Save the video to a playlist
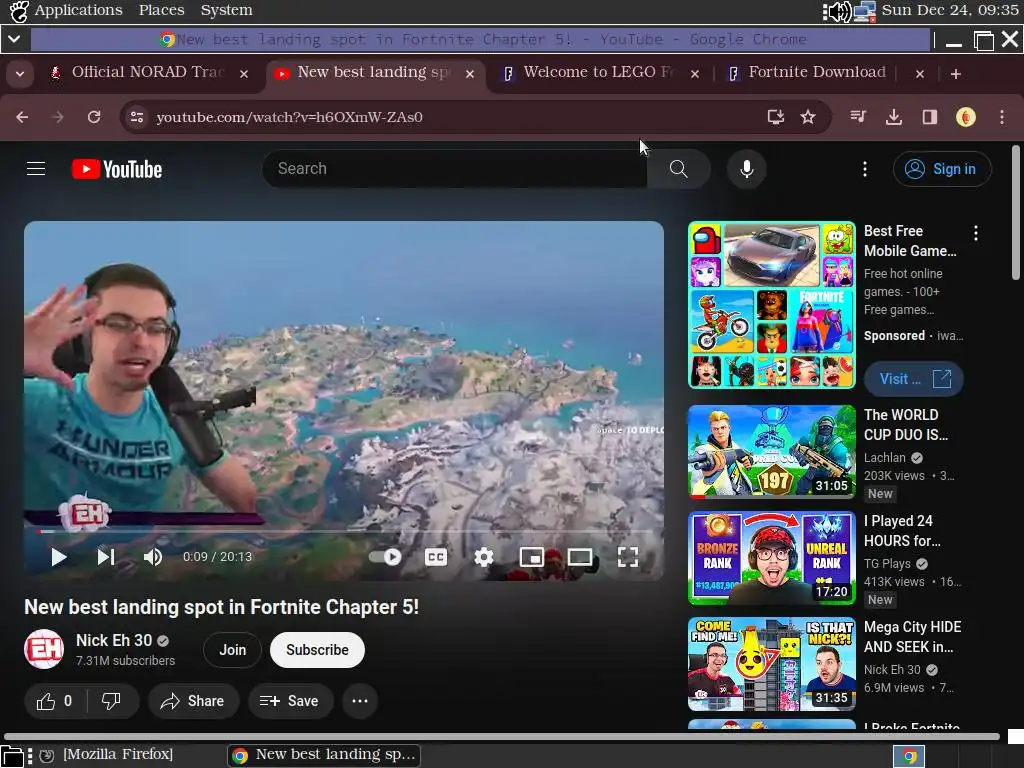 [290, 701]
